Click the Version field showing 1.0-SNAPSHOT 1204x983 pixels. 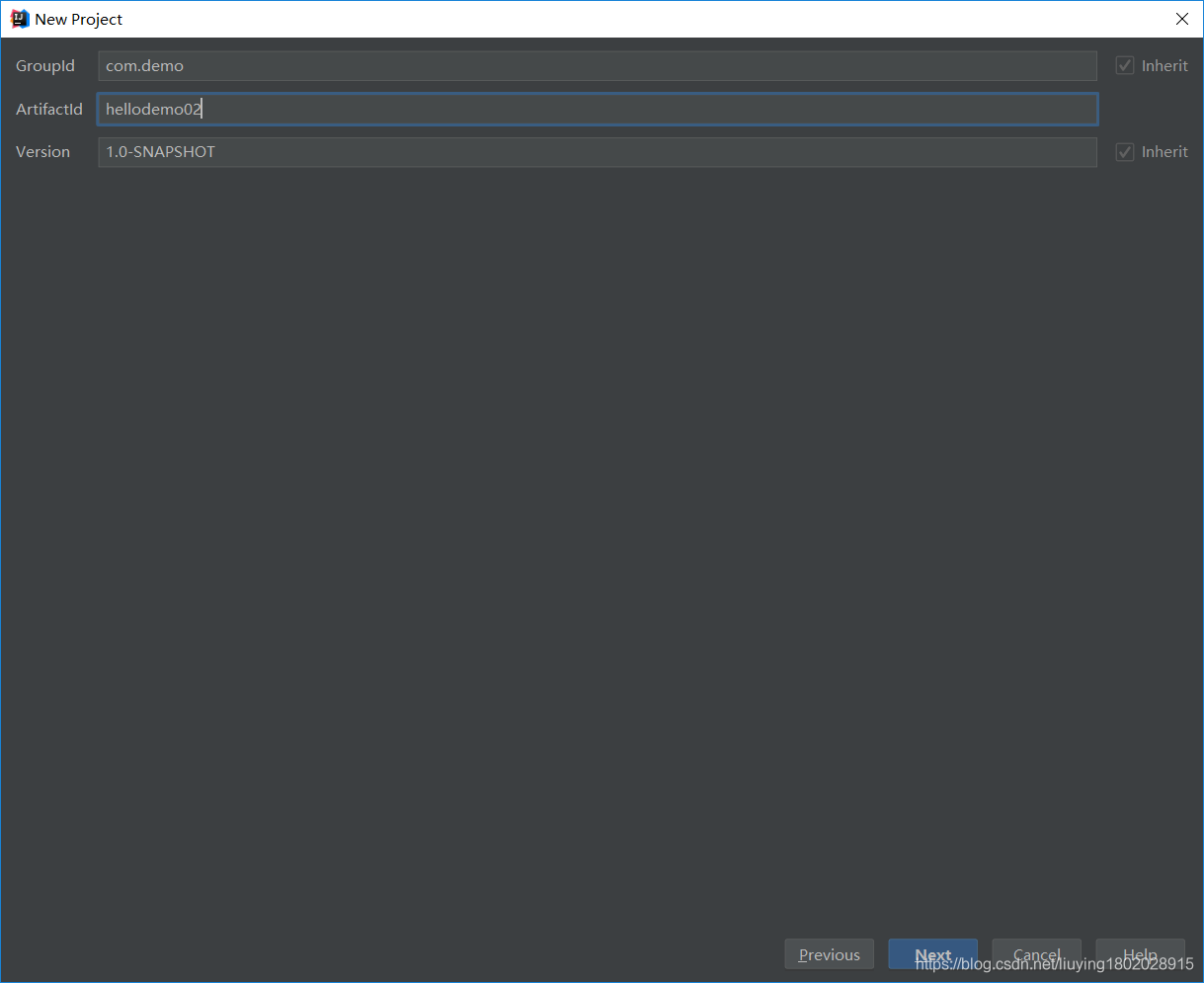point(598,152)
